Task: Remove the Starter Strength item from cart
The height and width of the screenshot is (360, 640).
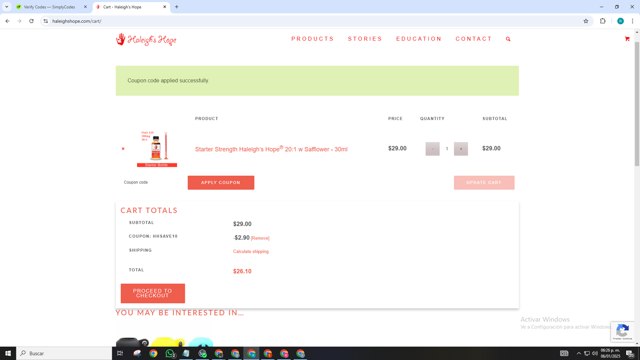Action: coord(123,149)
